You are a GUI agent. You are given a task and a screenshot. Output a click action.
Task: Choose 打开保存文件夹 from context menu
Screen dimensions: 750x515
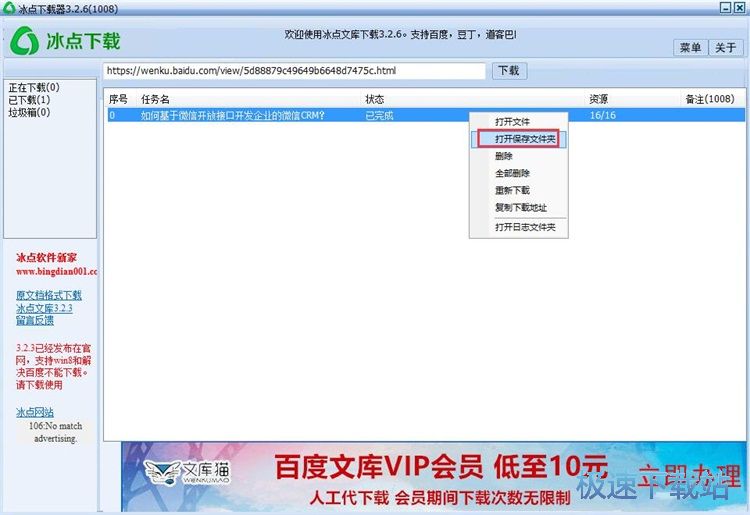click(x=518, y=139)
